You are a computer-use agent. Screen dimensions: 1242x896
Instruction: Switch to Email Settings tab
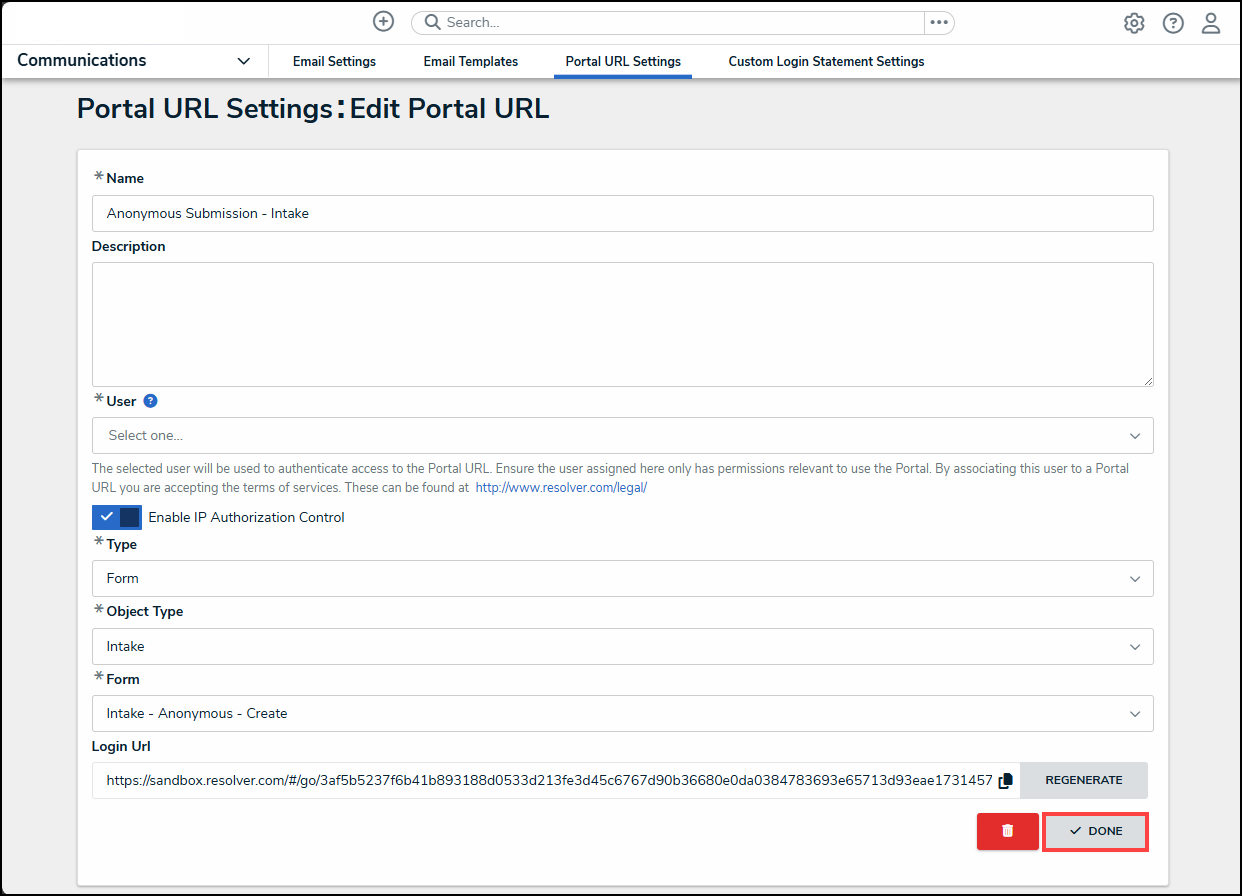pyautogui.click(x=334, y=62)
